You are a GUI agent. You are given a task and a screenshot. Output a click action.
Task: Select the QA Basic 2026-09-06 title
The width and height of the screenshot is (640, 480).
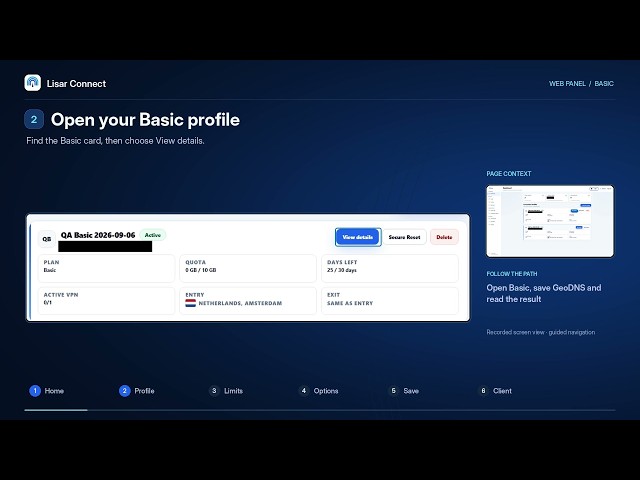[98, 235]
